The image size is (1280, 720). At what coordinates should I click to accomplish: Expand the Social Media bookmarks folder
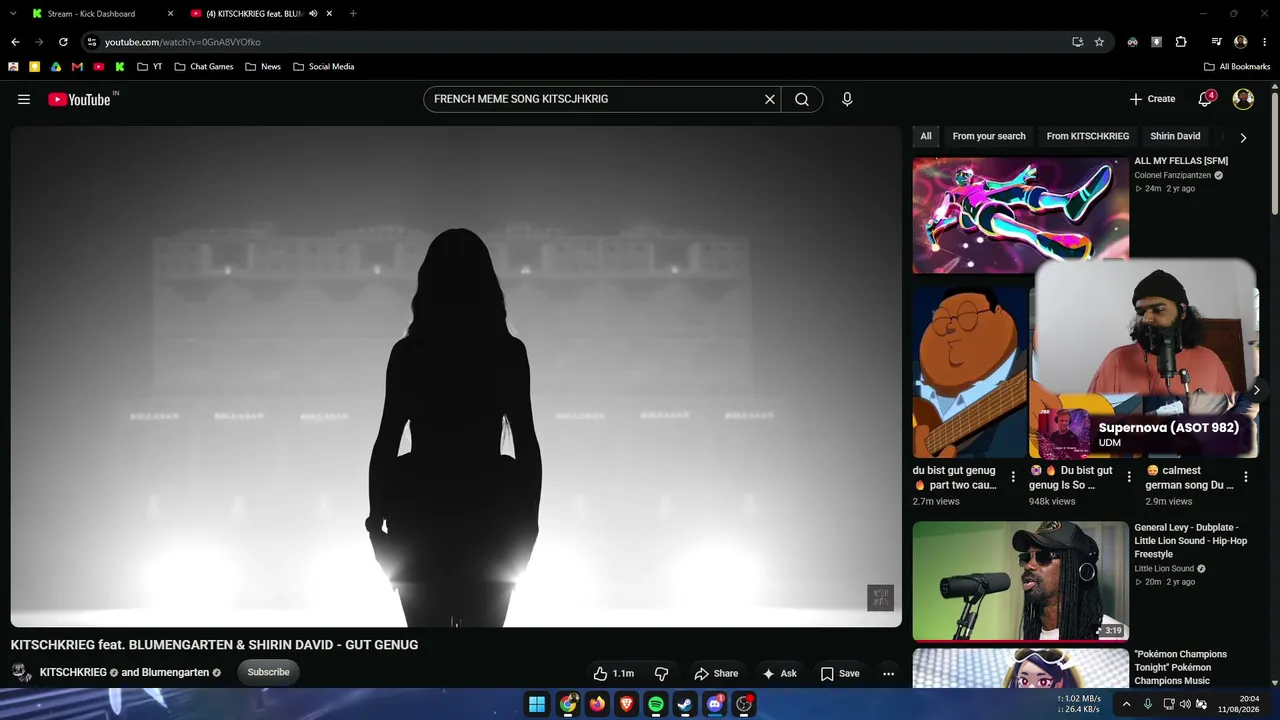pyautogui.click(x=324, y=67)
